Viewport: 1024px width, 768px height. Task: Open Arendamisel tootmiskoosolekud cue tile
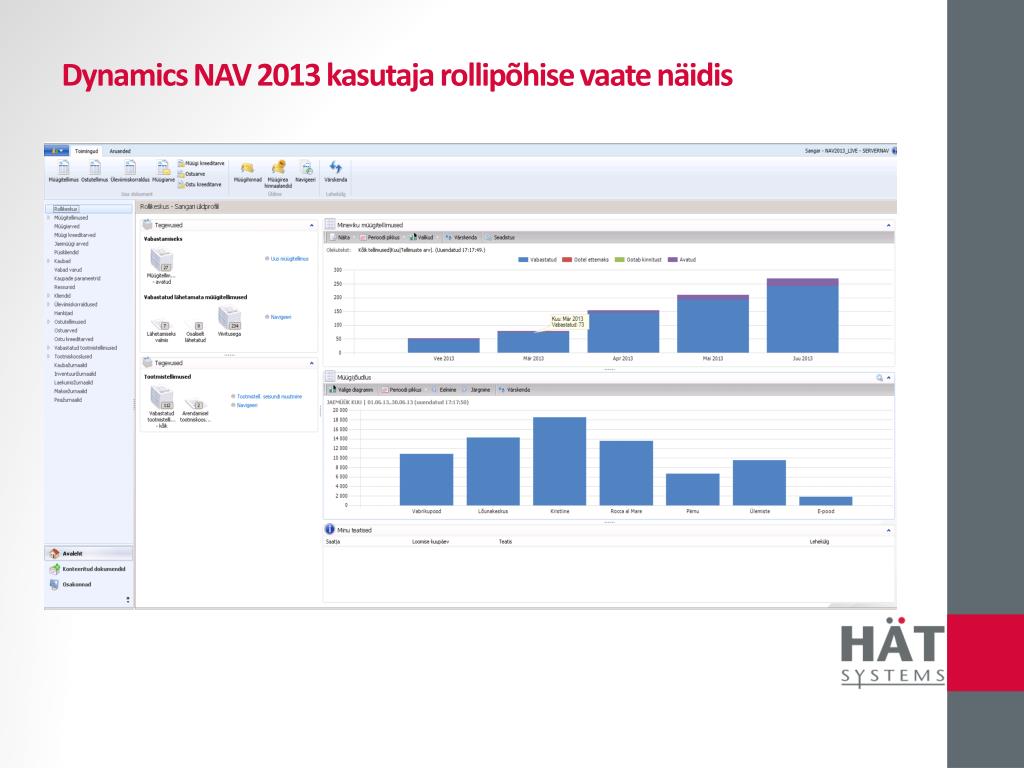195,410
